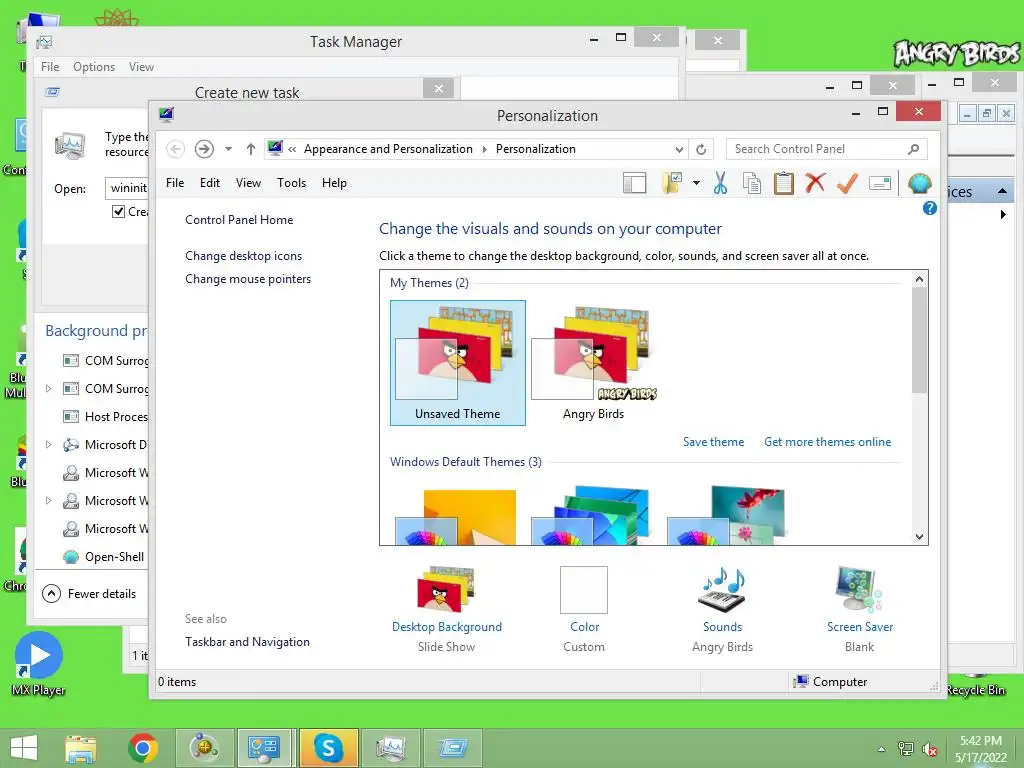This screenshot has height=768, width=1024.
Task: Click Get more themes online
Action: click(x=827, y=442)
